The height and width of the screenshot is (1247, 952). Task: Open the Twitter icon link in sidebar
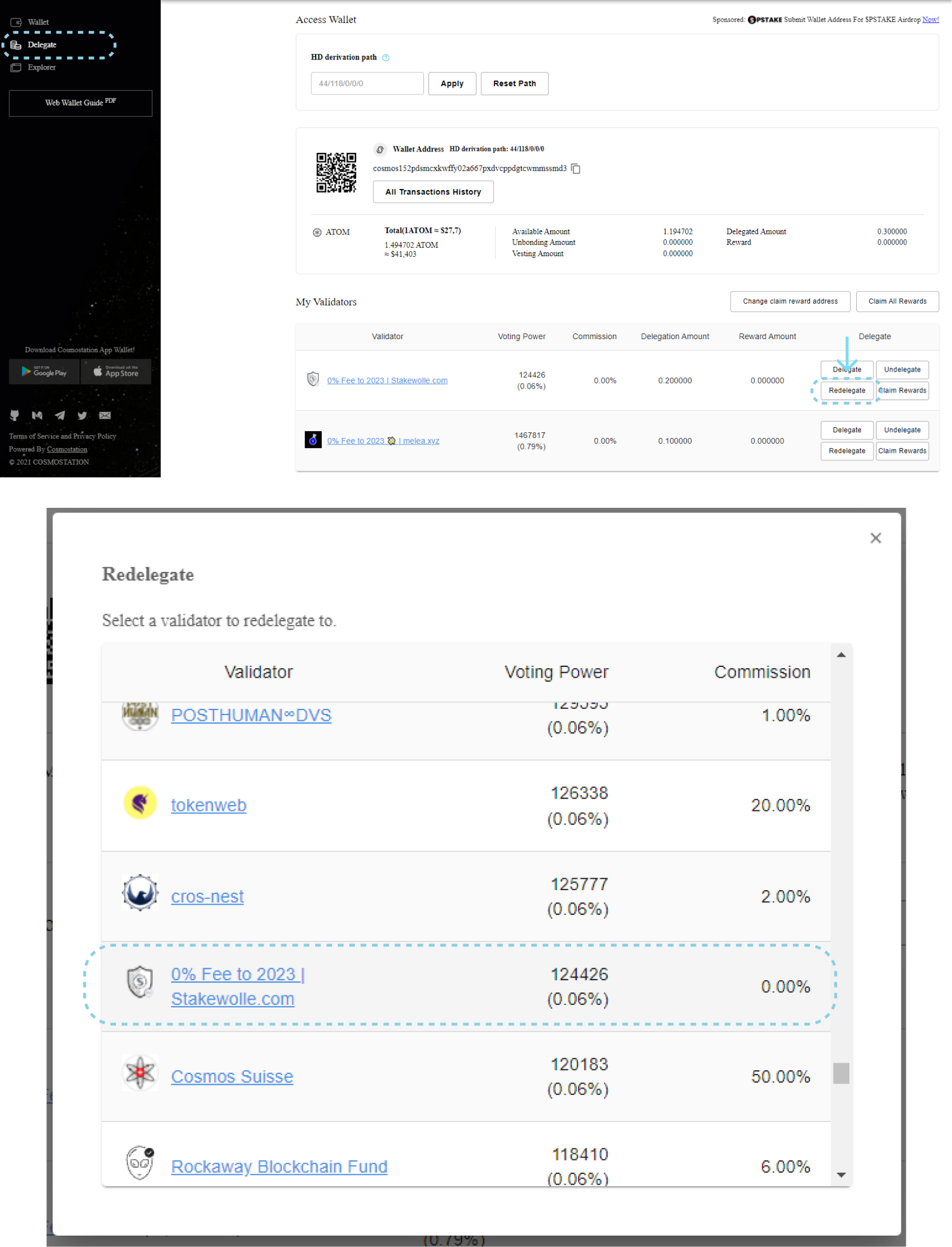[82, 415]
